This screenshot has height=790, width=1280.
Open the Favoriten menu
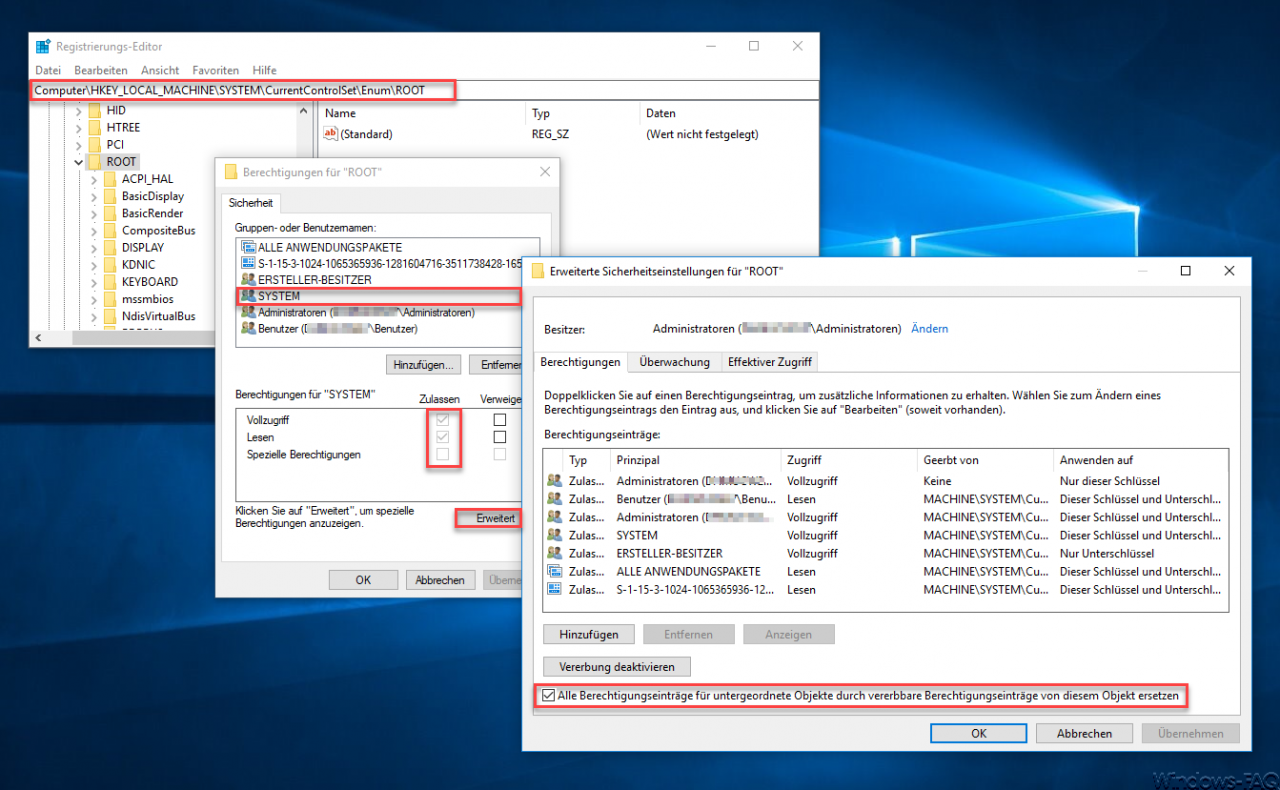(x=216, y=70)
